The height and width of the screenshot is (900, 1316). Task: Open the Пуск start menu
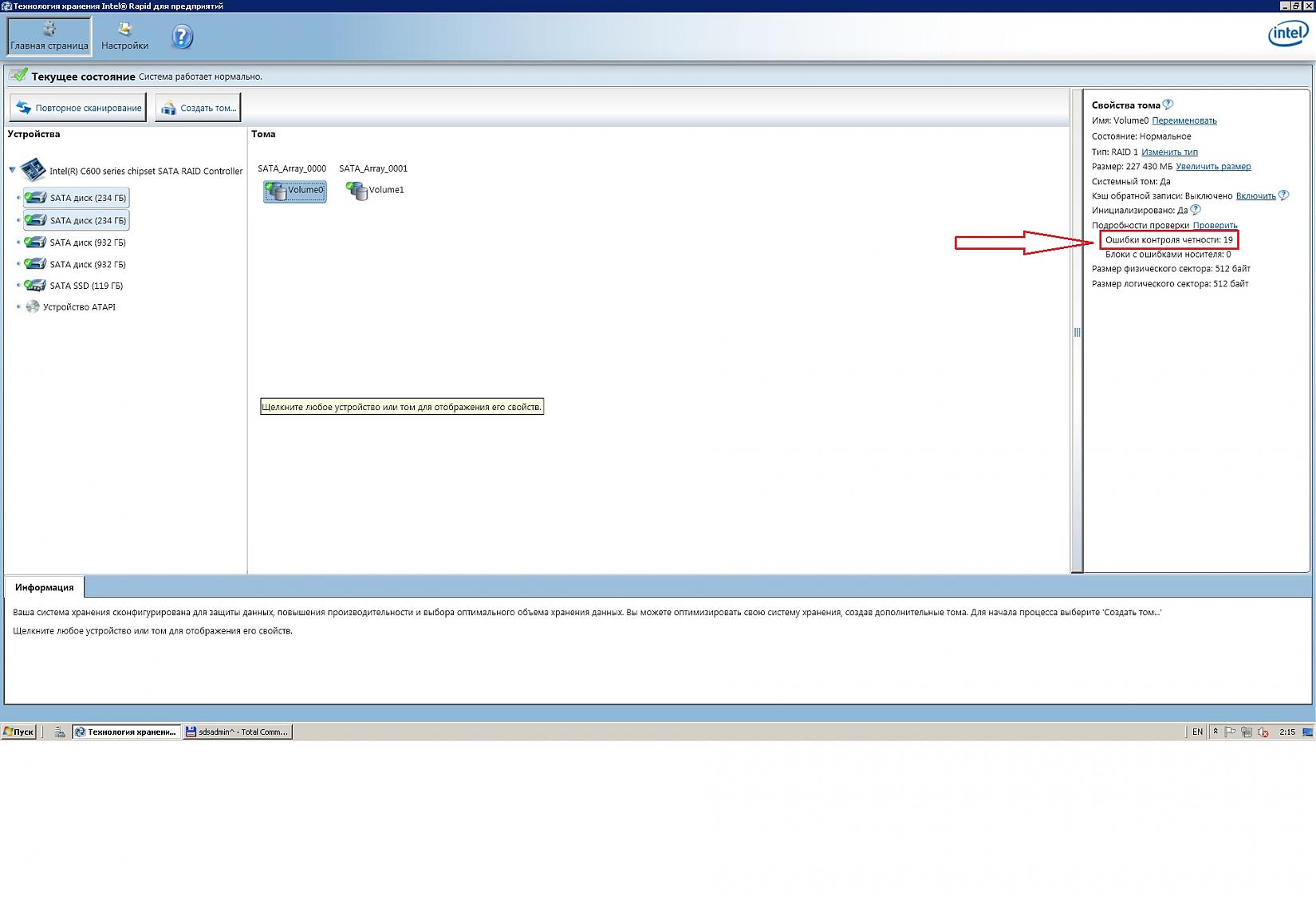pos(18,732)
